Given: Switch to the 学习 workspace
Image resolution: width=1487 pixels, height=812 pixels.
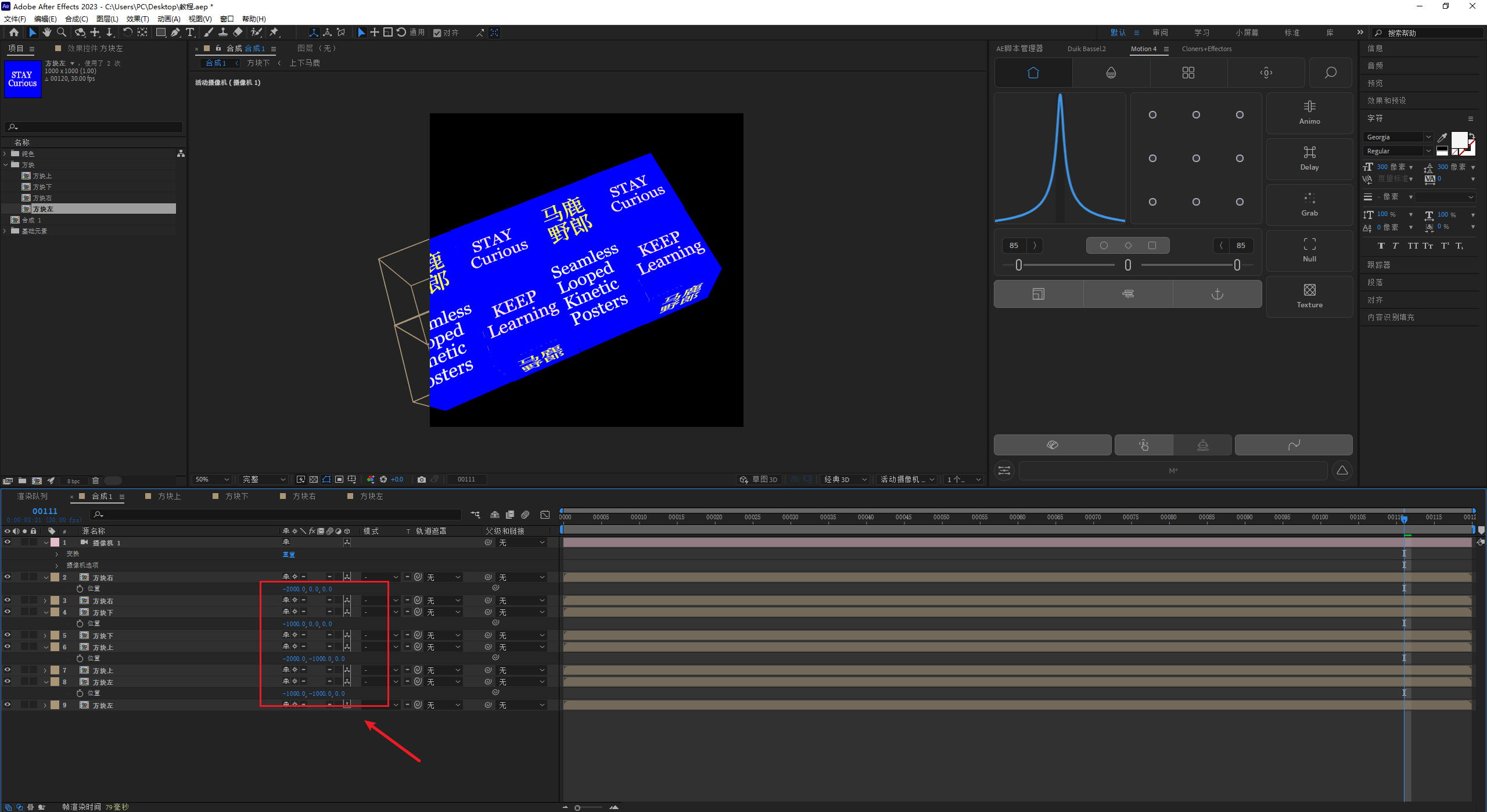Looking at the screenshot, I should point(1201,33).
